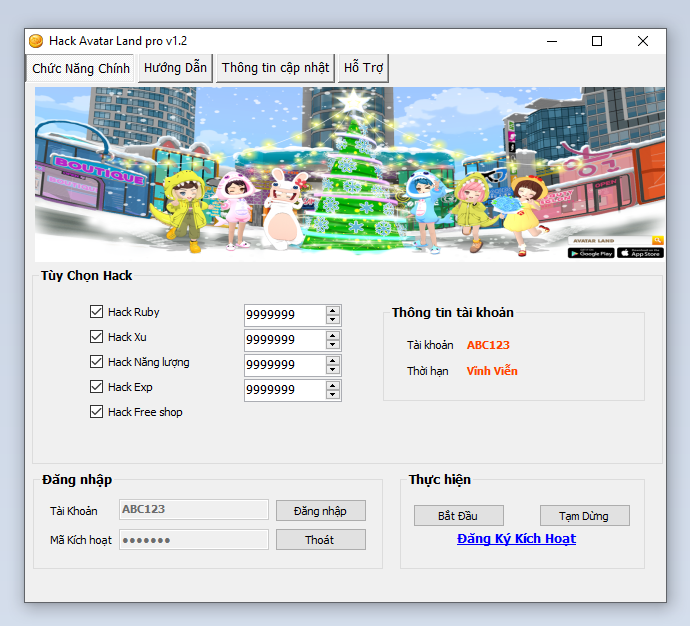Screen dimensions: 690x626
Task: Toggle the Hack Ruby checkbox
Action: point(97,312)
